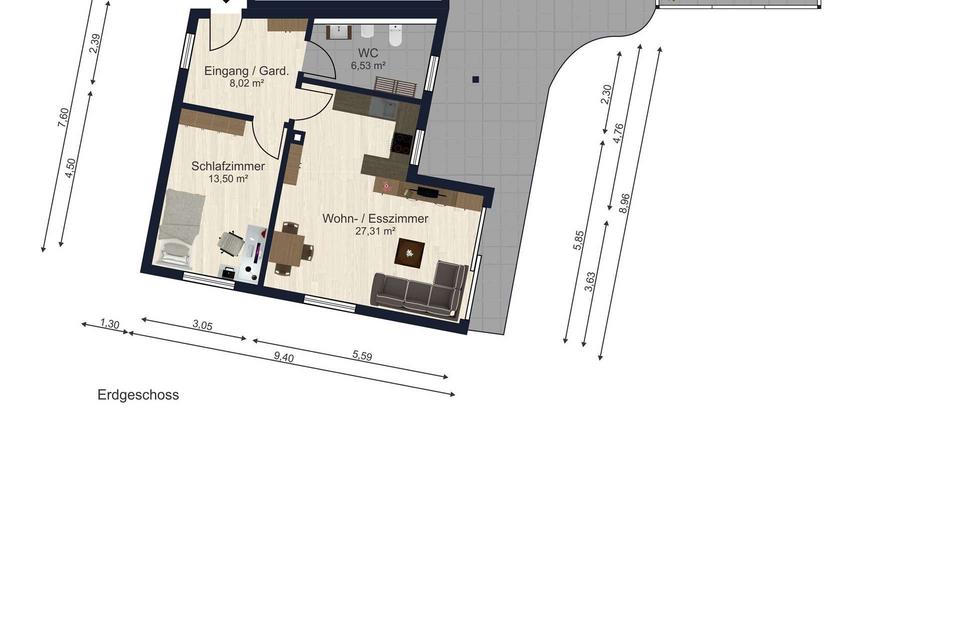Viewport: 960px width, 637px height.
Task: Select the dining table with chairs
Action: 289,246
